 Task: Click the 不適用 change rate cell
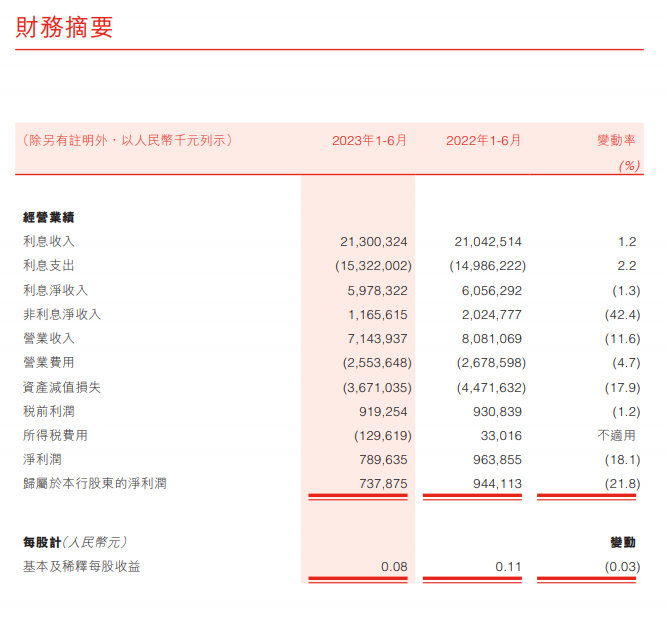pos(616,435)
